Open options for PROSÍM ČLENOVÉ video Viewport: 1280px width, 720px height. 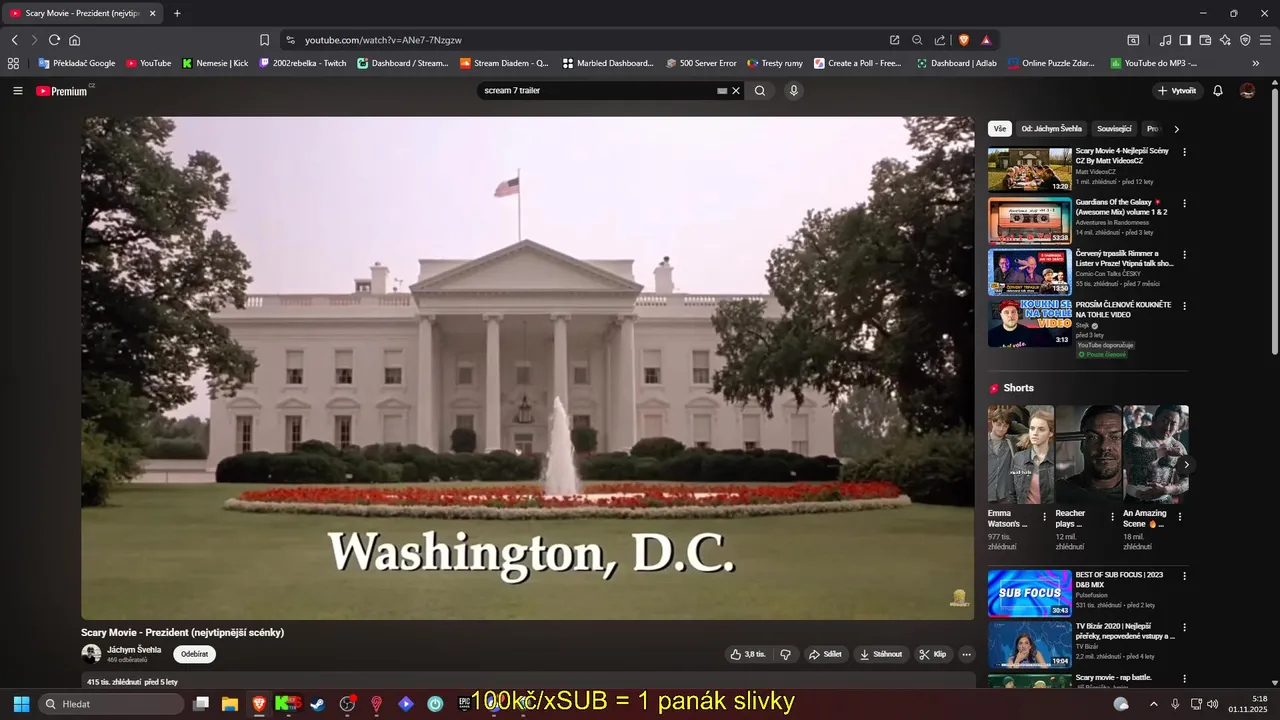(x=1185, y=306)
